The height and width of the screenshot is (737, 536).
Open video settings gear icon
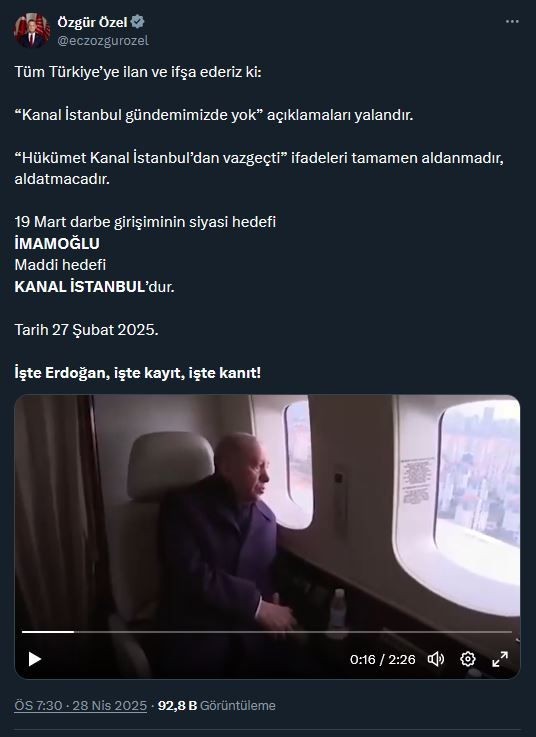pos(467,659)
